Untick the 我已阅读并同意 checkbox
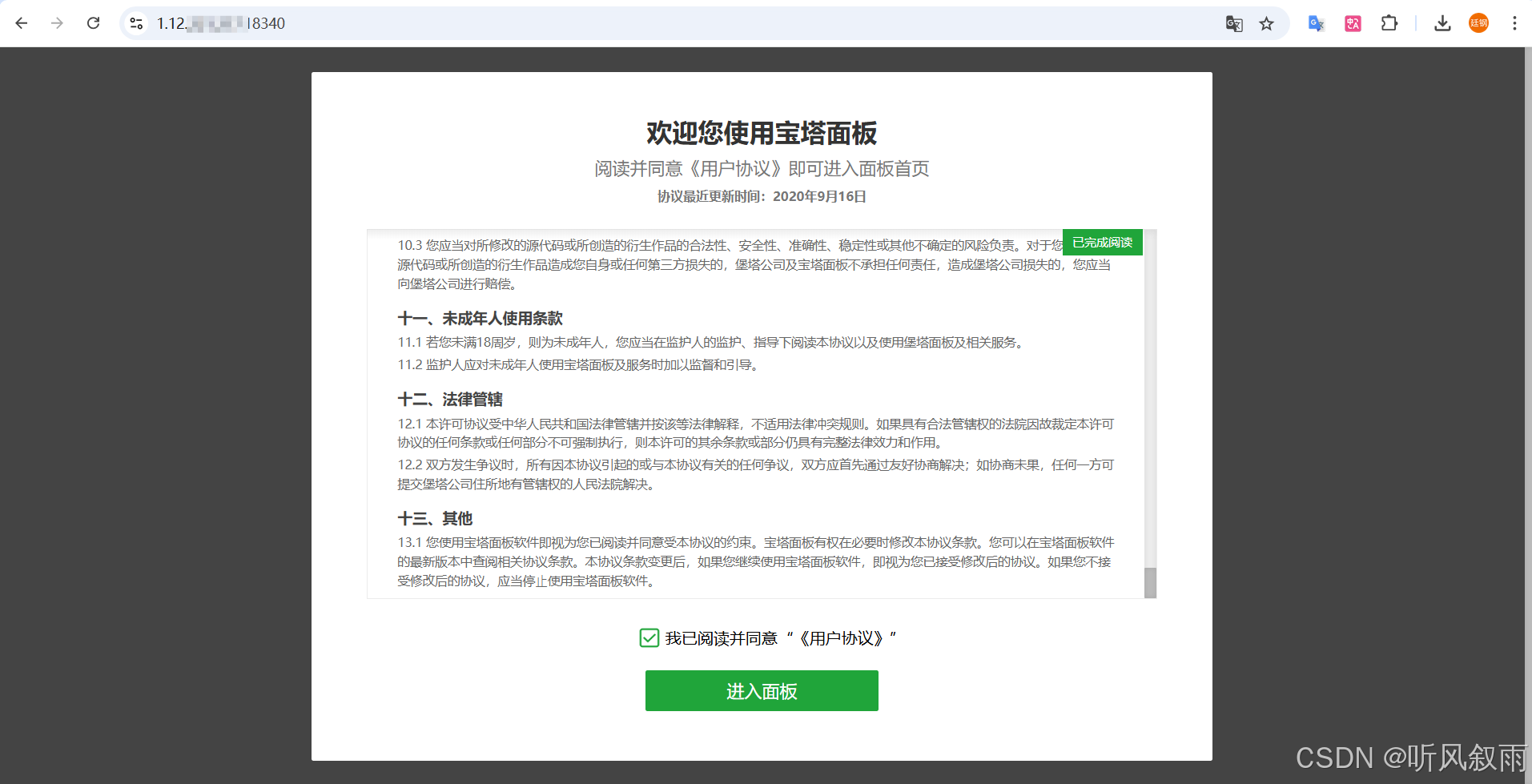Viewport: 1532px width, 784px height. point(649,637)
